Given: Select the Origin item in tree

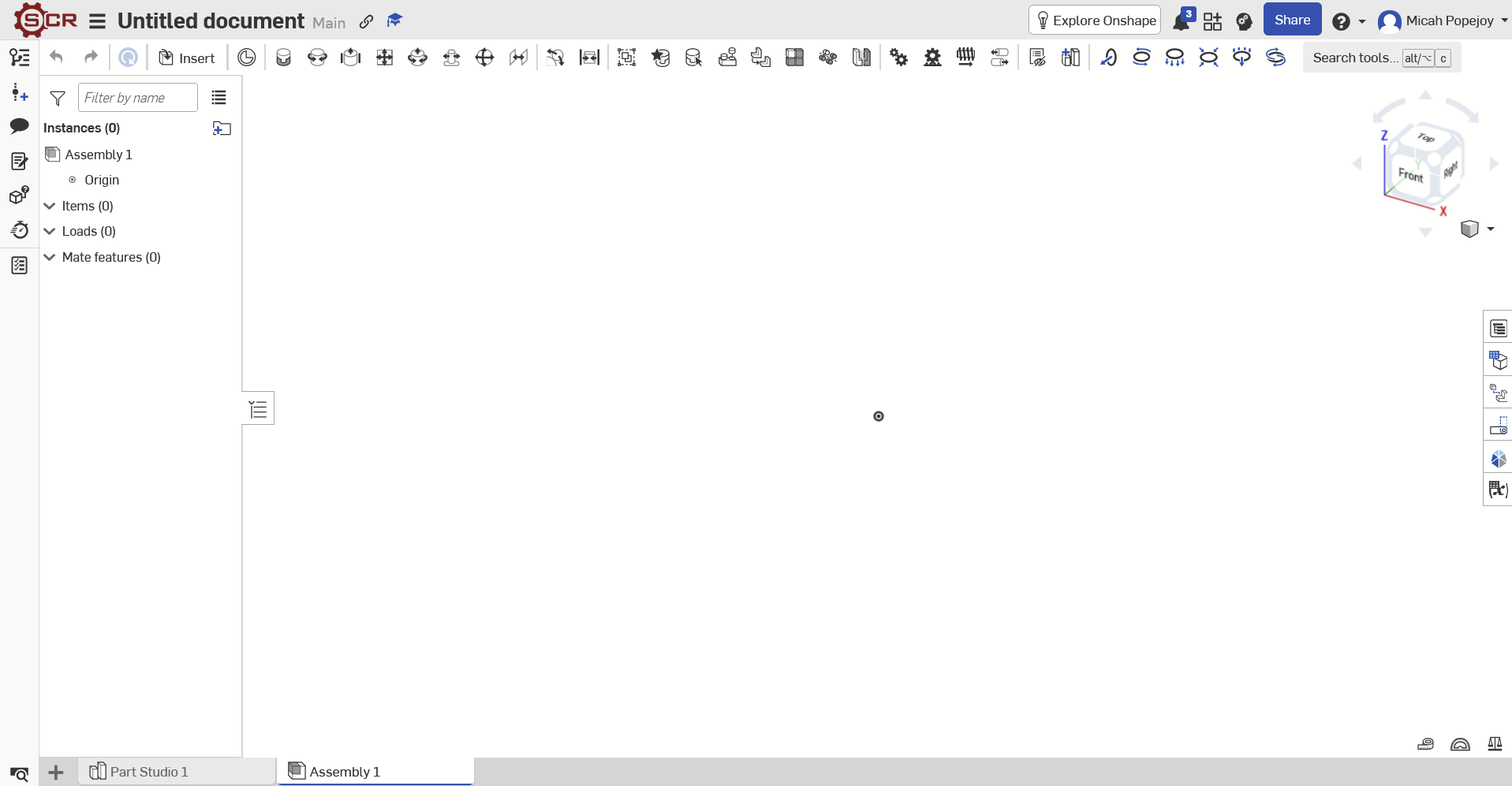Looking at the screenshot, I should 102,180.
